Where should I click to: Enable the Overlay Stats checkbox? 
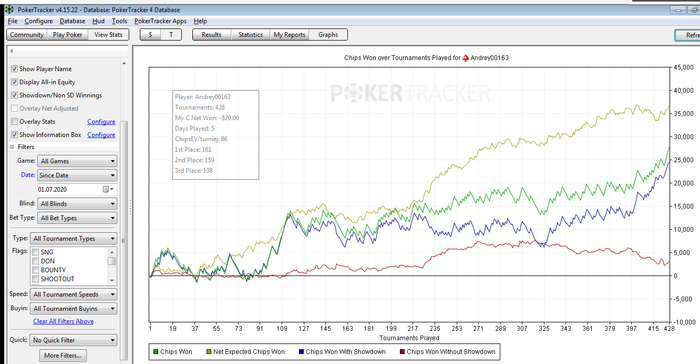[x=14, y=121]
